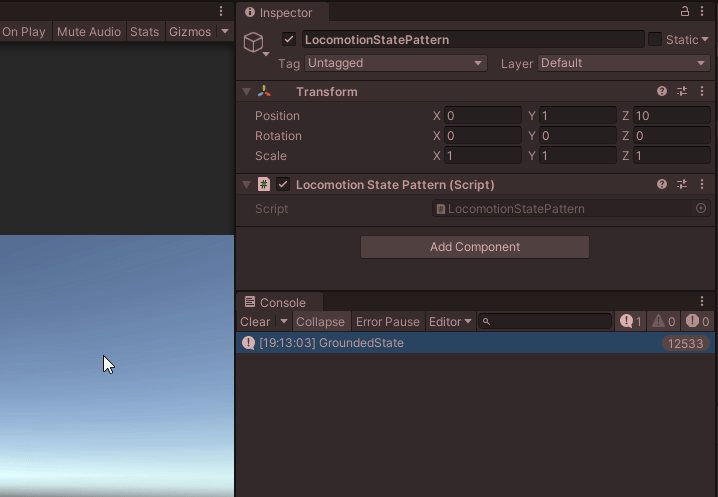718x497 pixels.
Task: Open the Editor connection dropdown
Action: (450, 322)
